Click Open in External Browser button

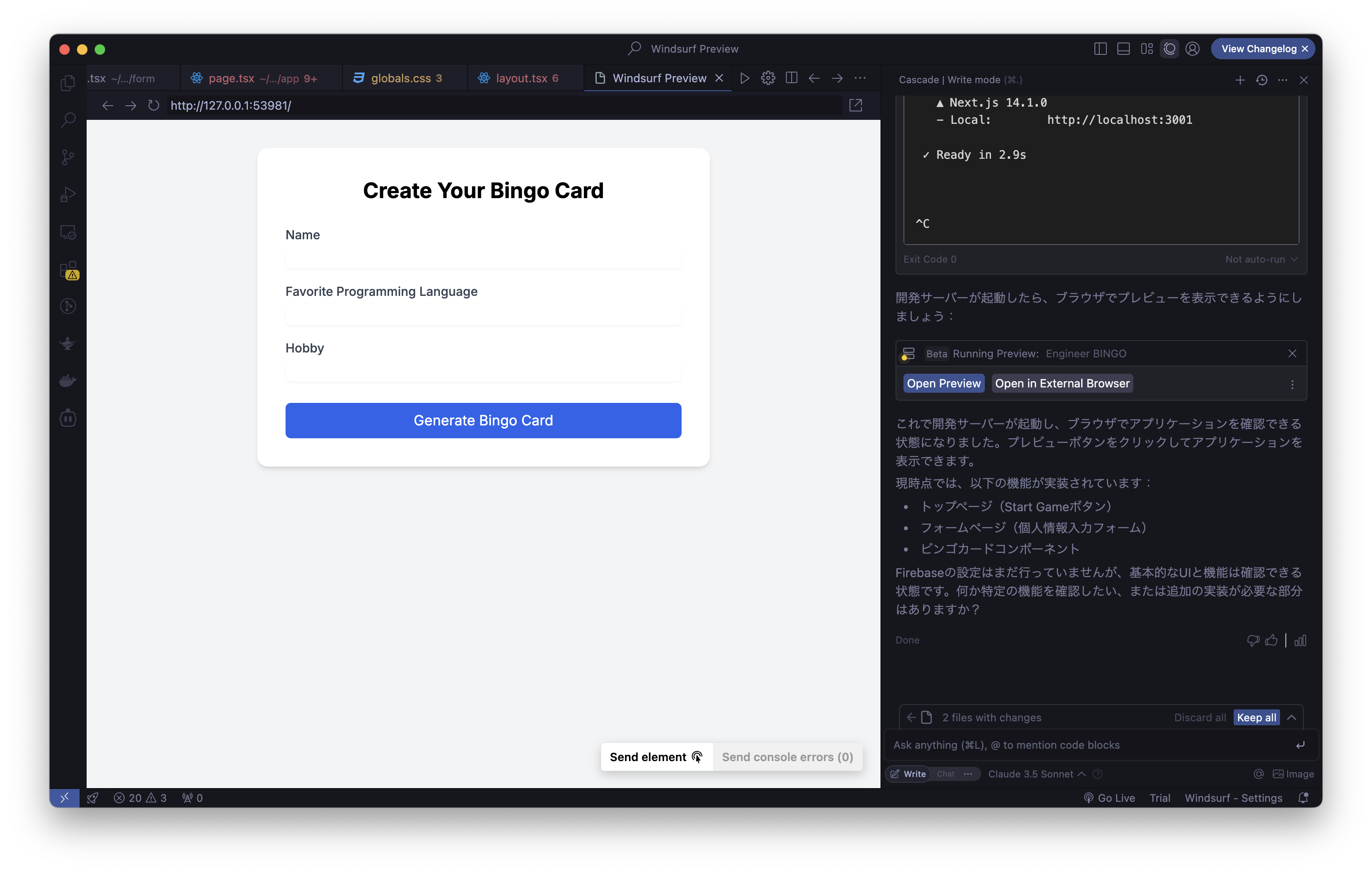click(x=1062, y=383)
